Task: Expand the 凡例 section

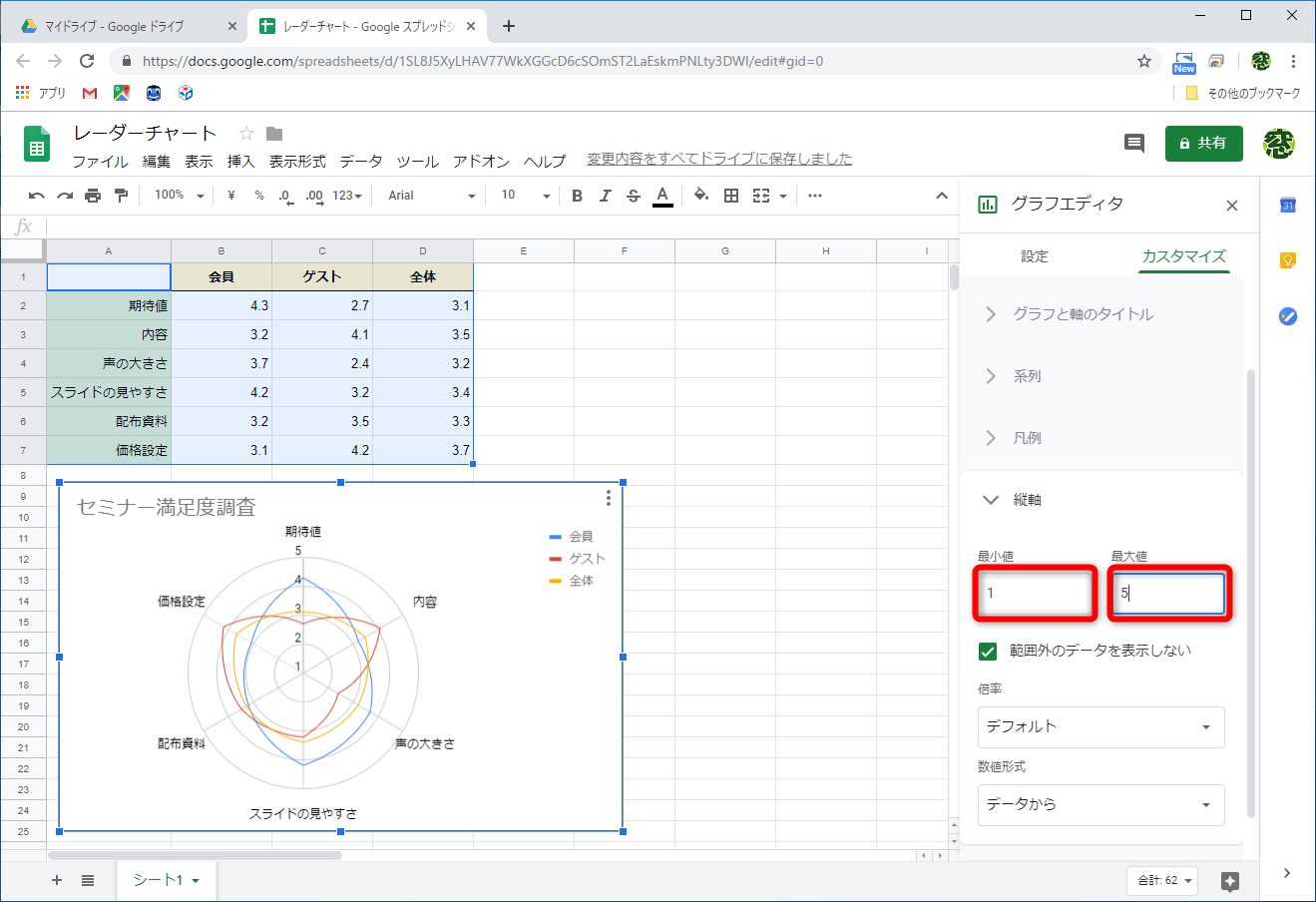Action: point(1100,438)
